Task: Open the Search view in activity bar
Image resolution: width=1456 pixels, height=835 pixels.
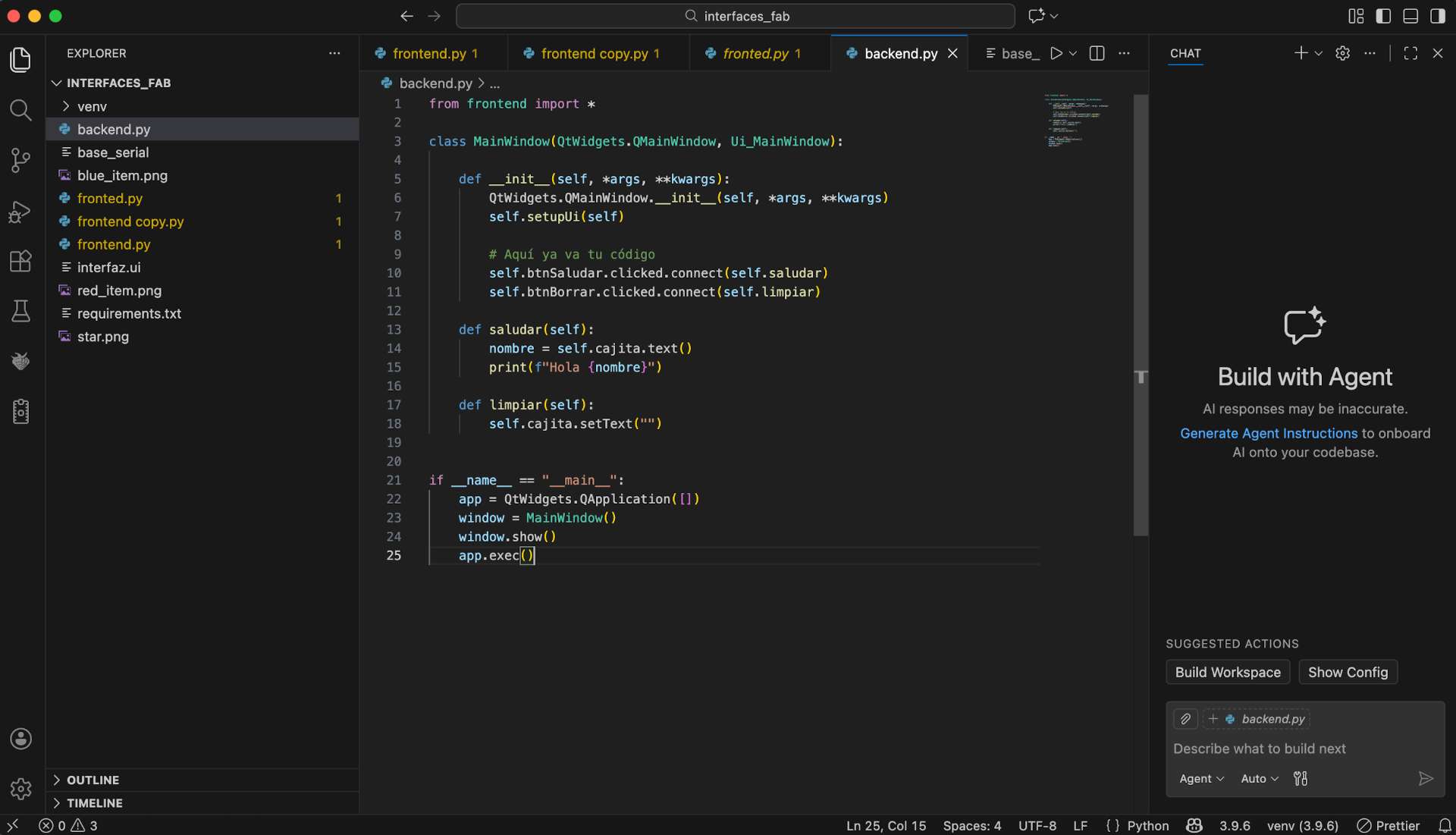Action: (x=20, y=111)
